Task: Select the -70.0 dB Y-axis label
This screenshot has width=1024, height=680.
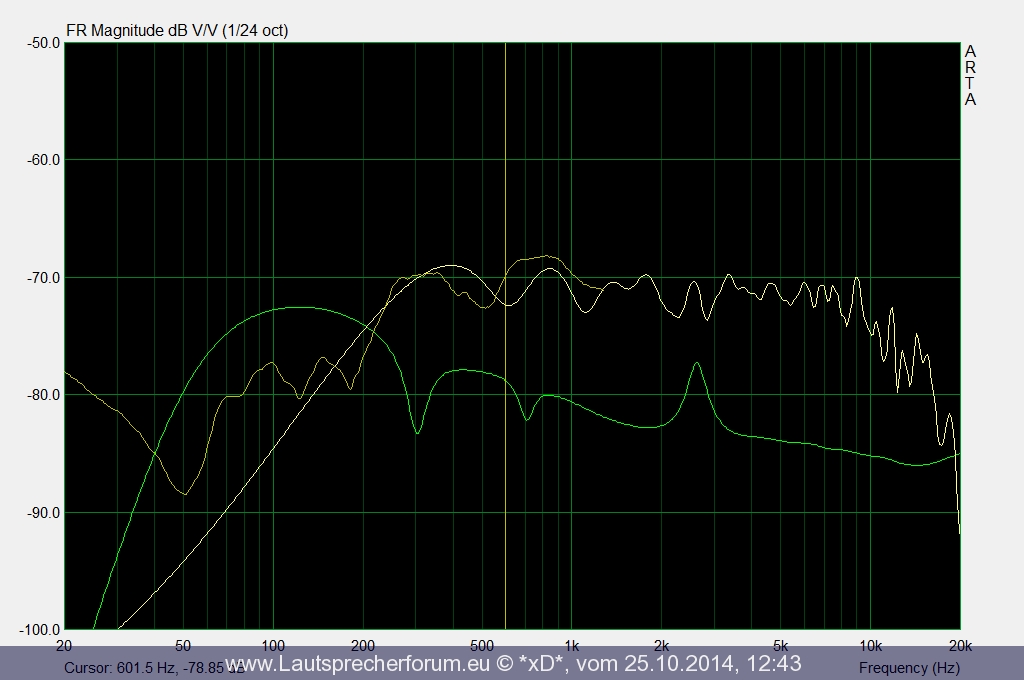Action: click(43, 277)
